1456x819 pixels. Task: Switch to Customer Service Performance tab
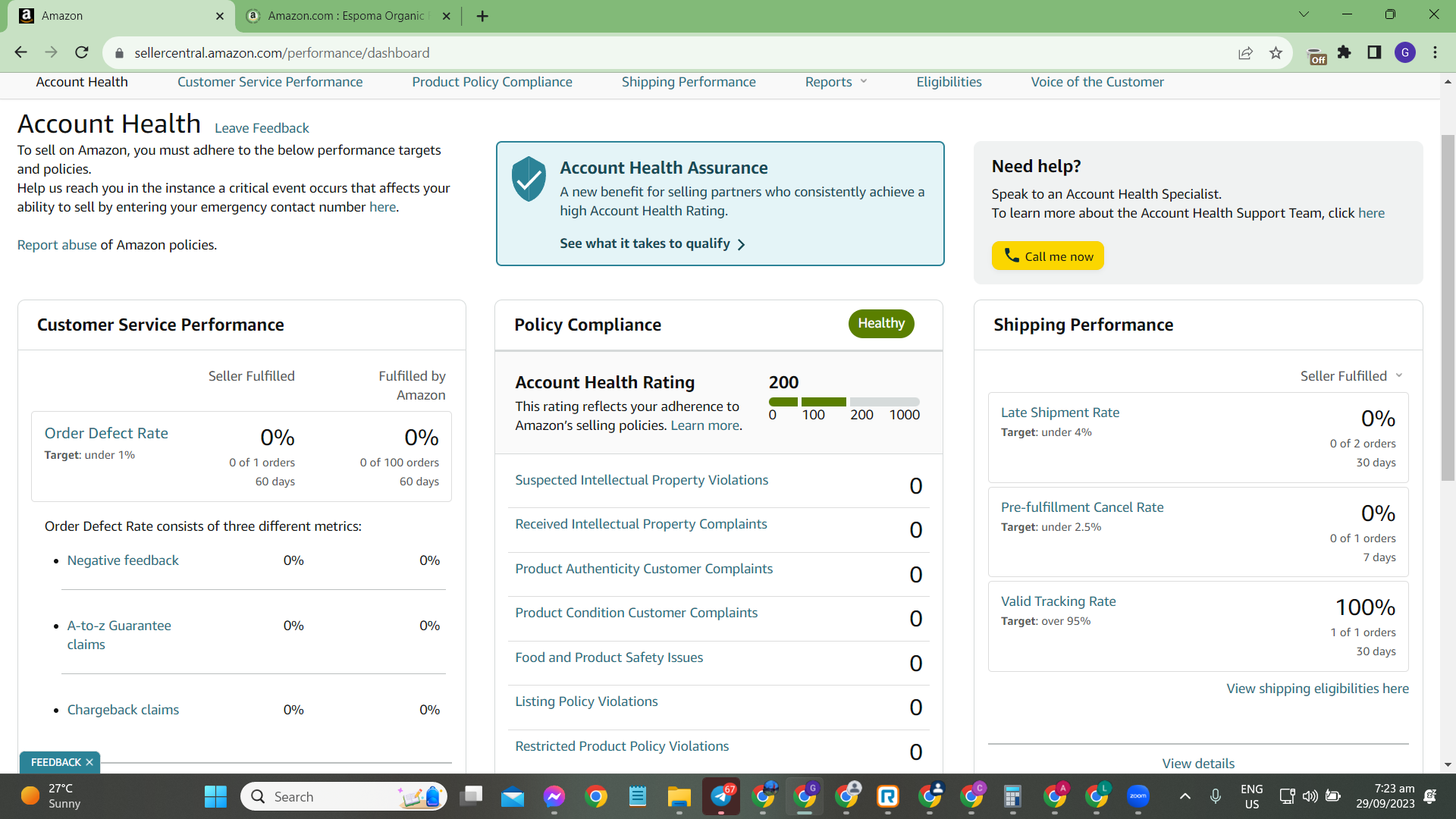tap(270, 82)
